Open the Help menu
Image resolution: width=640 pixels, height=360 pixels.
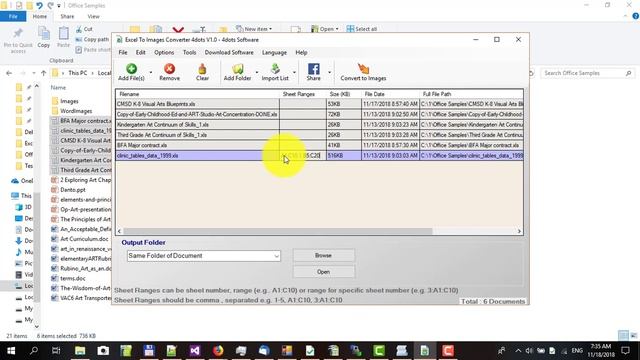[x=301, y=53]
